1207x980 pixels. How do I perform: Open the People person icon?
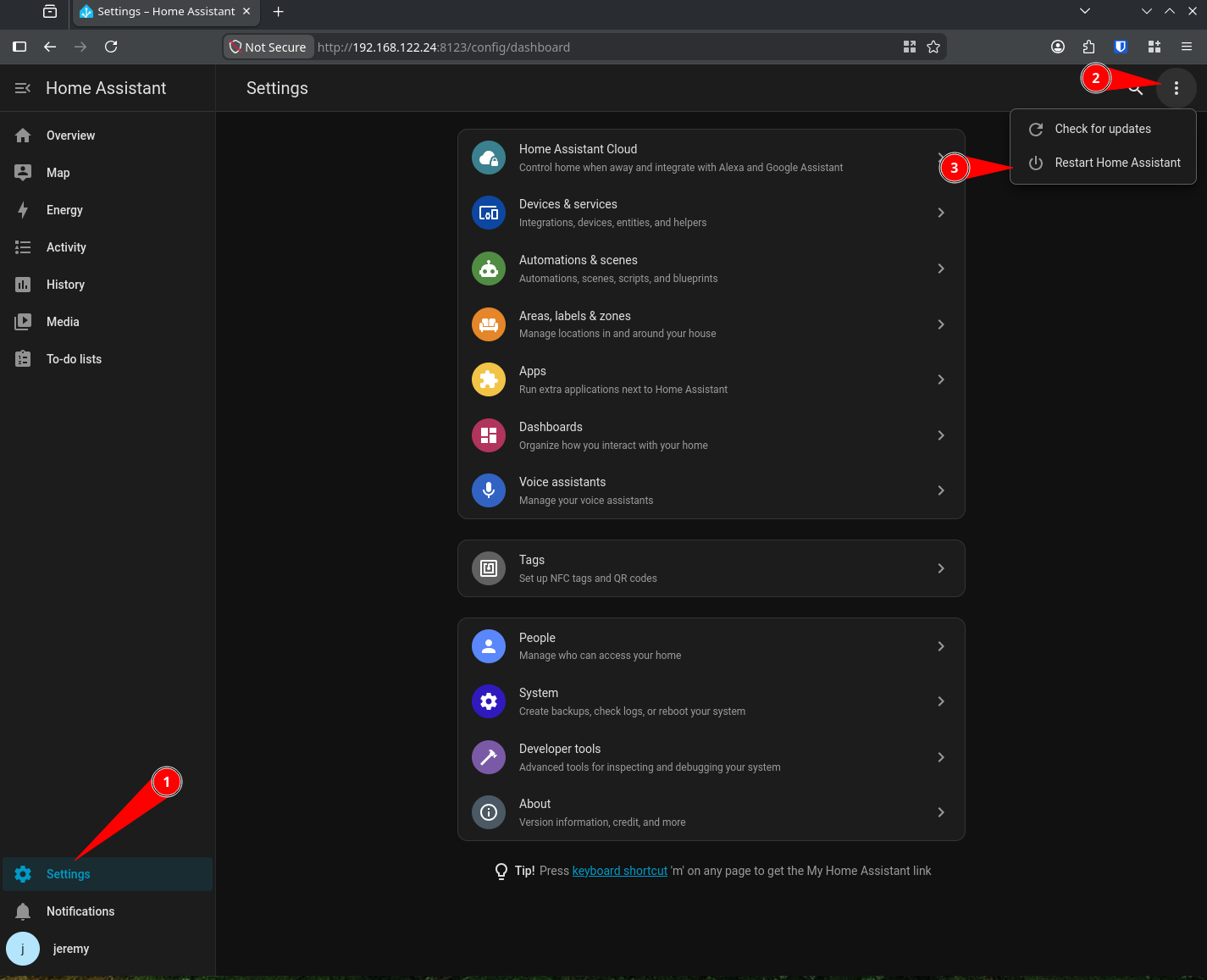pos(489,646)
